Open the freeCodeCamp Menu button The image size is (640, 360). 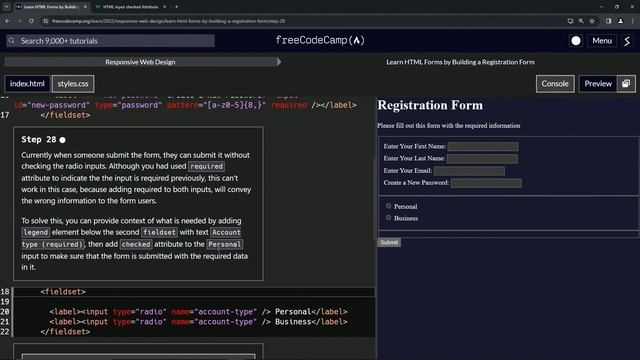point(602,41)
